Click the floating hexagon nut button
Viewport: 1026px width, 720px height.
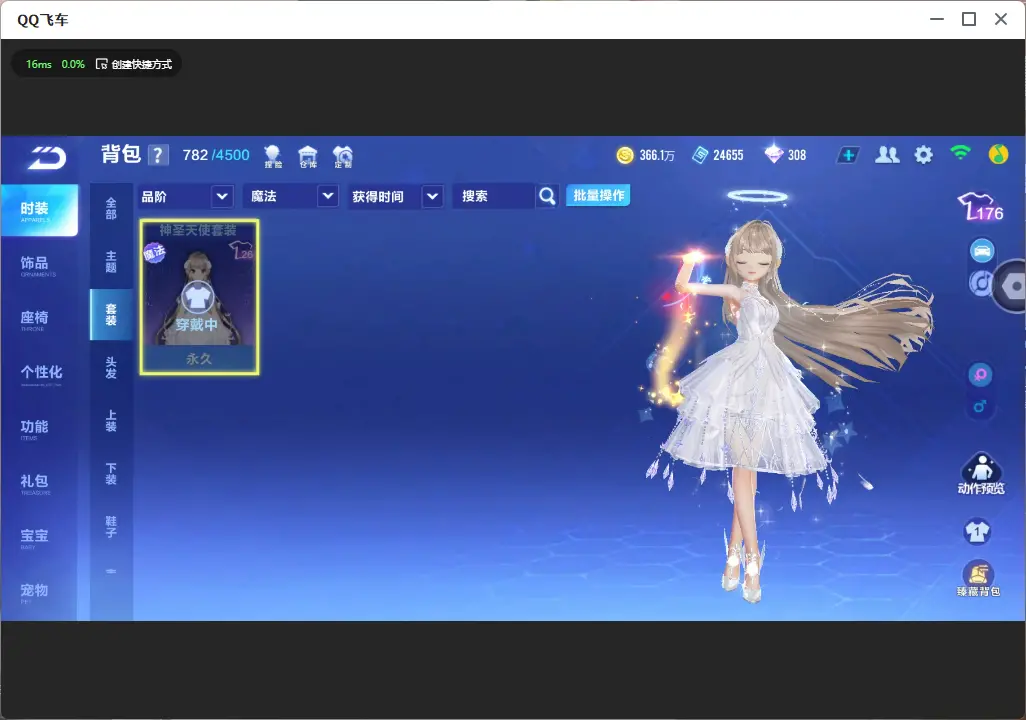coord(1011,286)
